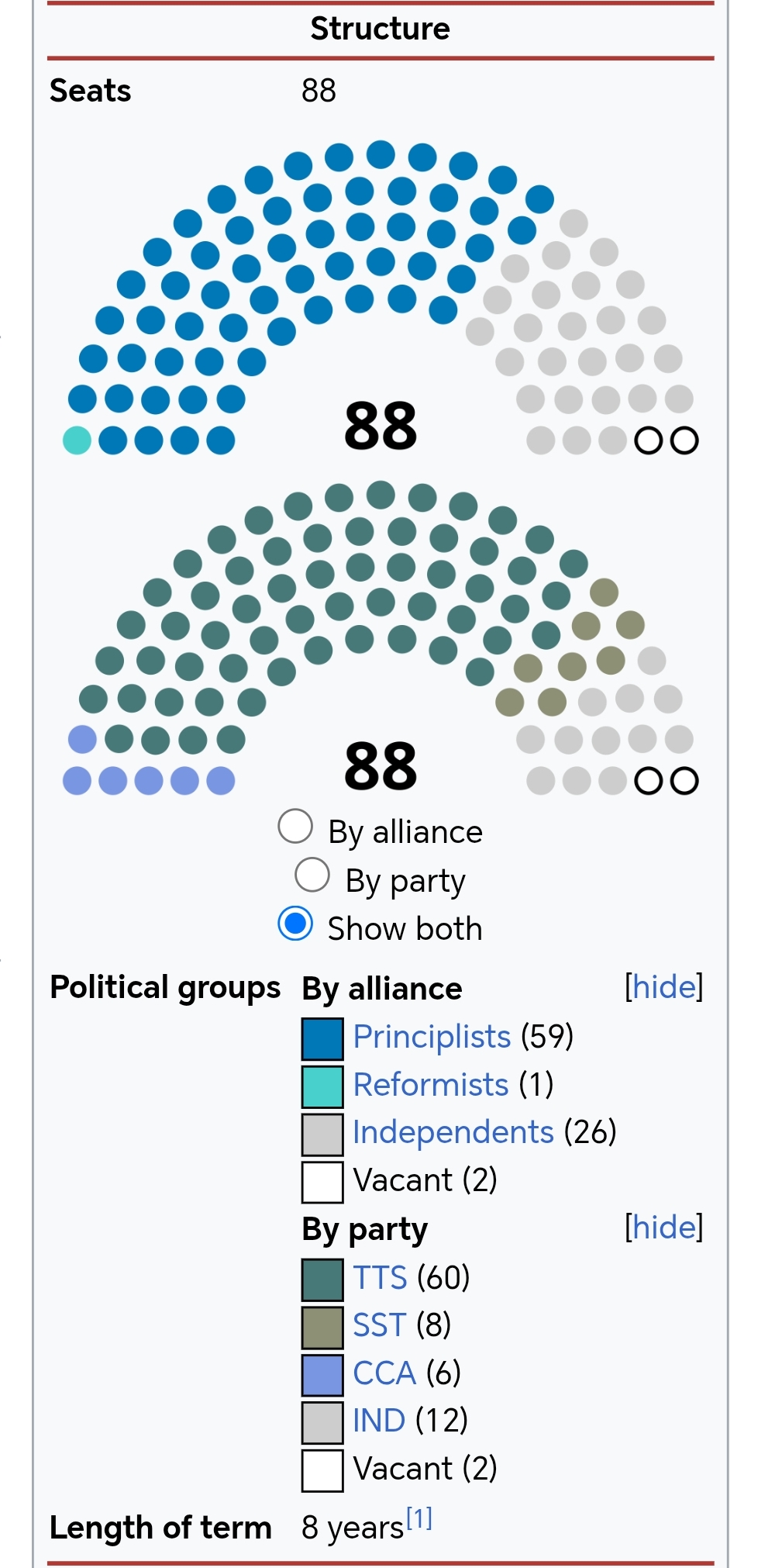Select the Show both radio button
Screen dimensions: 782x1568
pos(295,924)
